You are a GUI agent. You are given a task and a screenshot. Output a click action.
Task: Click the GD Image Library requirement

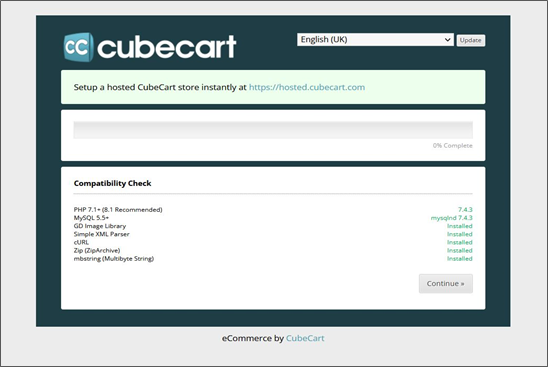(100, 226)
